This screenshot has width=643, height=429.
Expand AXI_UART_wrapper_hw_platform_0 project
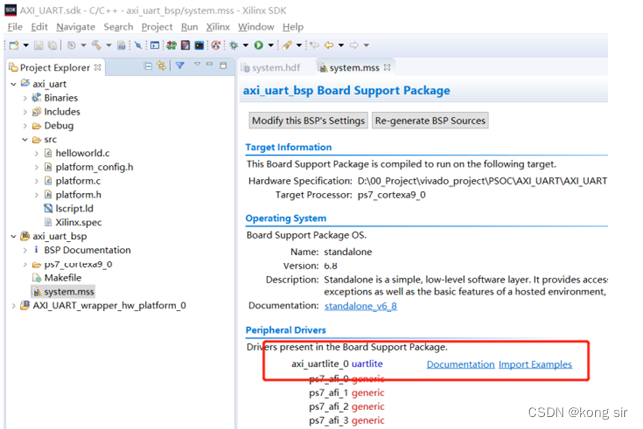pos(14,306)
